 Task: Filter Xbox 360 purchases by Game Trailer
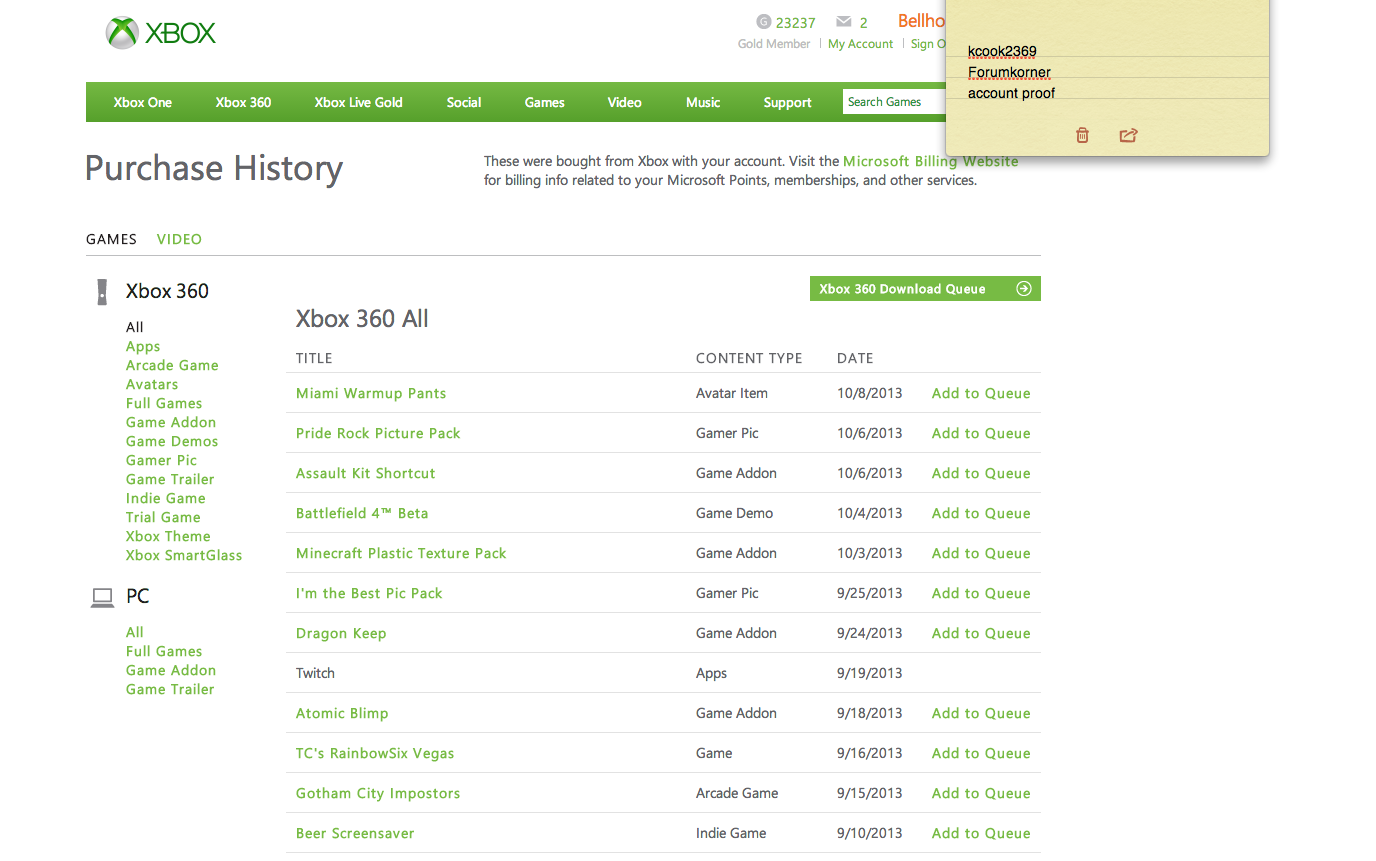[170, 479]
